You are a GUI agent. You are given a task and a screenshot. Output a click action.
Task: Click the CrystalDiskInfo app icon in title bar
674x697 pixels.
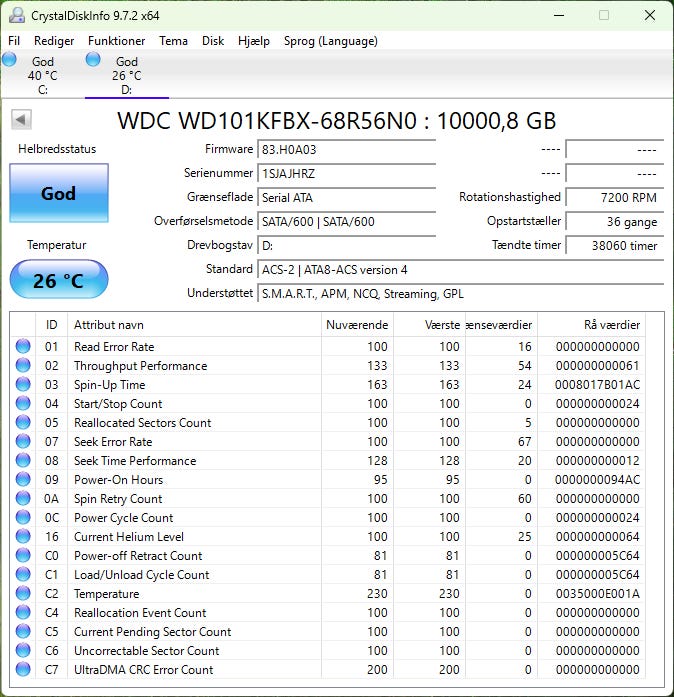(x=15, y=15)
